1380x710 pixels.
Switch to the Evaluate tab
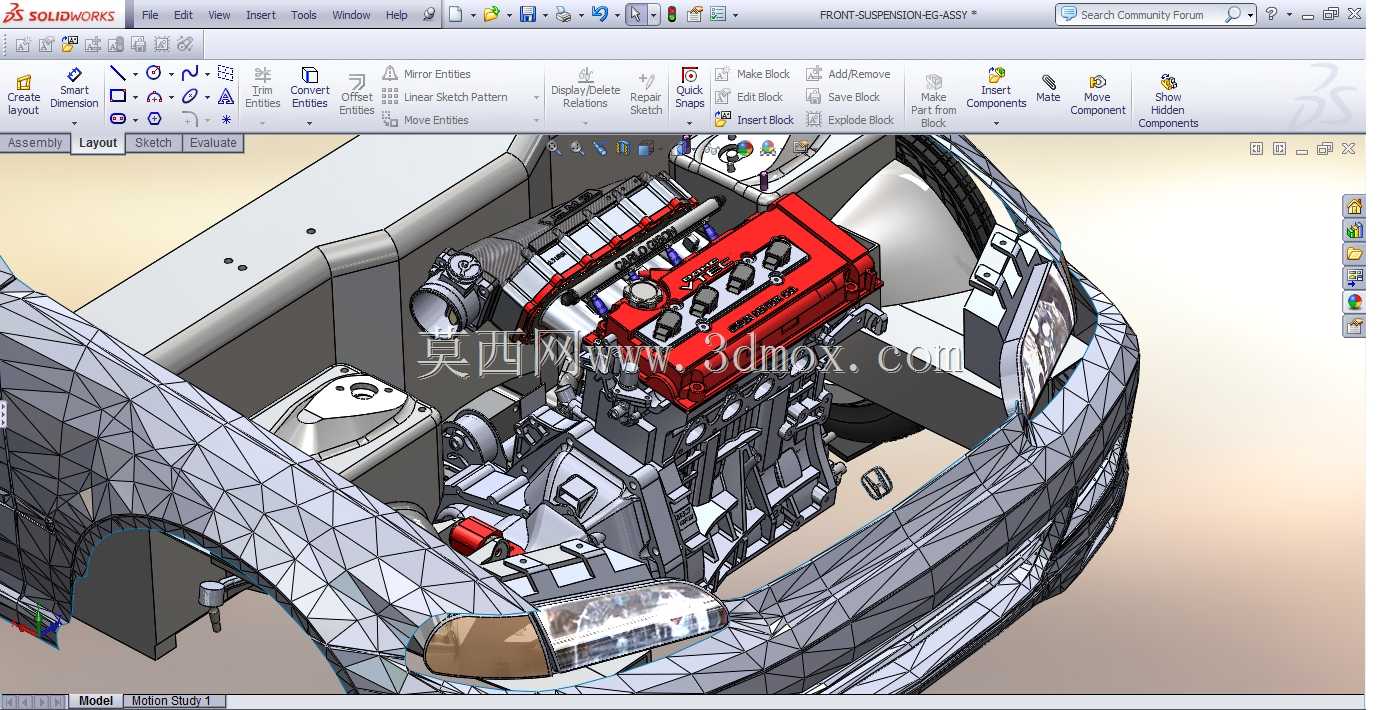(213, 143)
